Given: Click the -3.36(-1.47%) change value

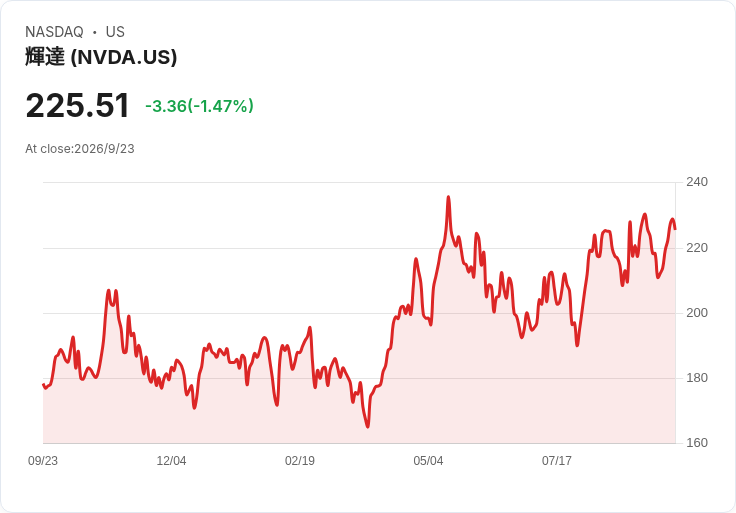Looking at the screenshot, I should 199,106.
